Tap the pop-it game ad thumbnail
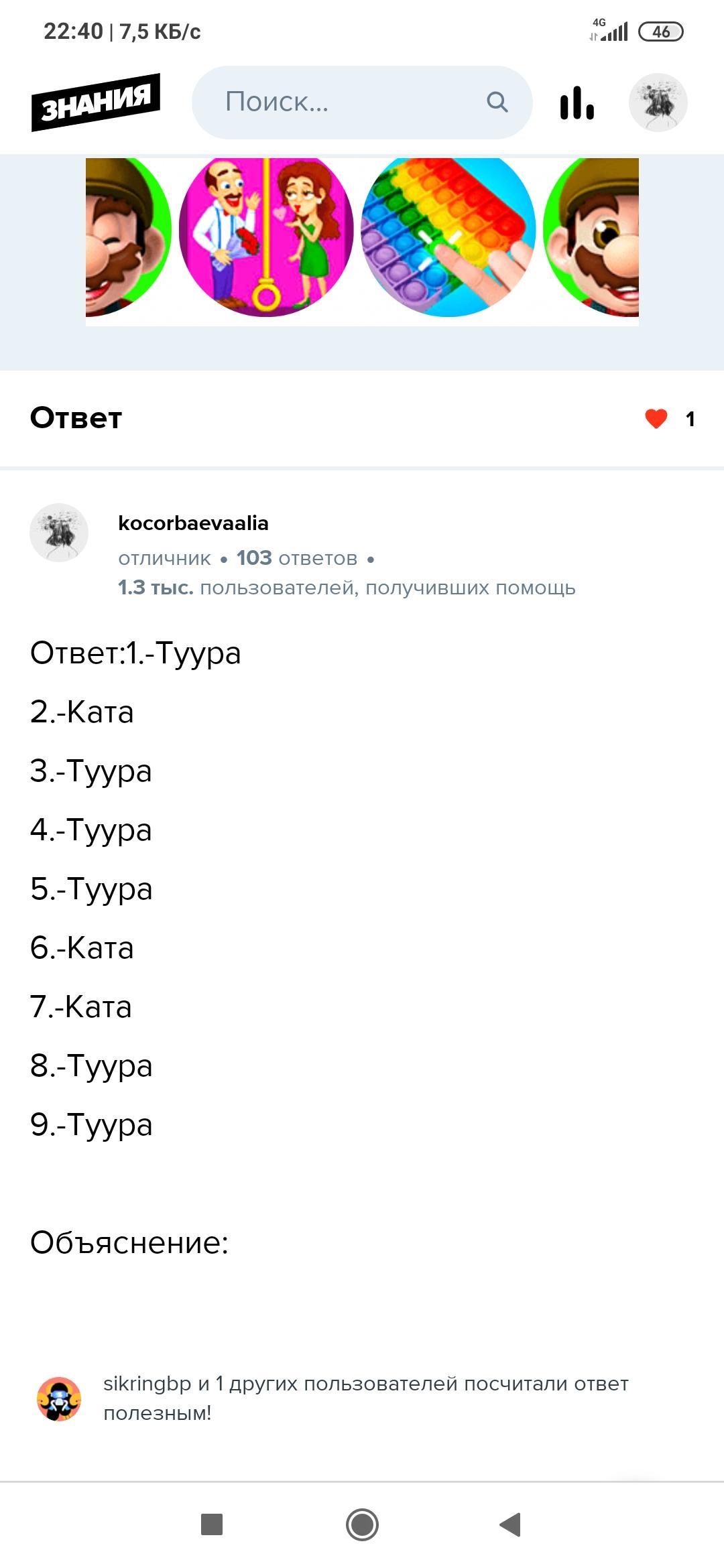The height and width of the screenshot is (1568, 724). (x=448, y=238)
